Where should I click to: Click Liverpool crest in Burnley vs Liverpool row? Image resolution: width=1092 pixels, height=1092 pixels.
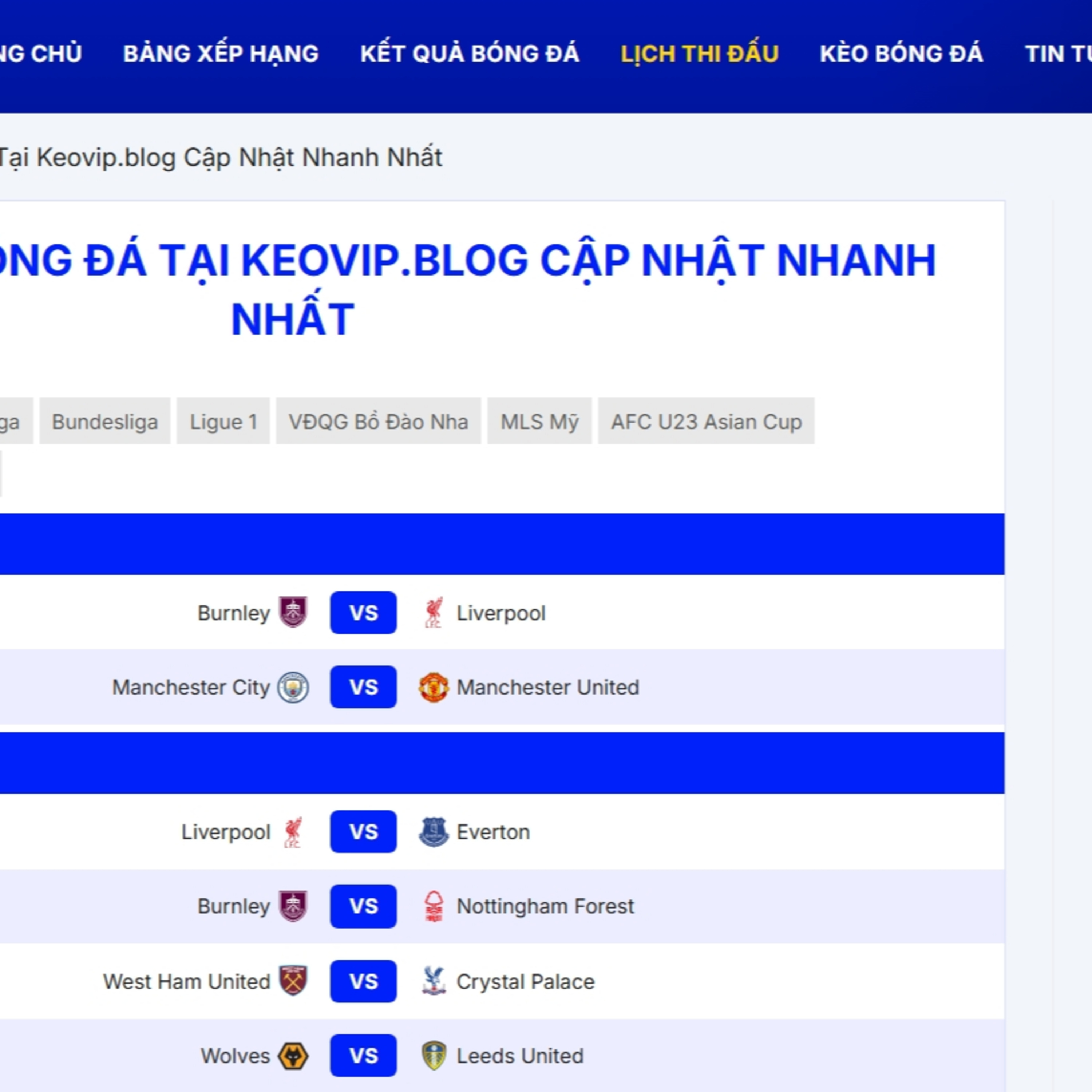click(x=434, y=612)
